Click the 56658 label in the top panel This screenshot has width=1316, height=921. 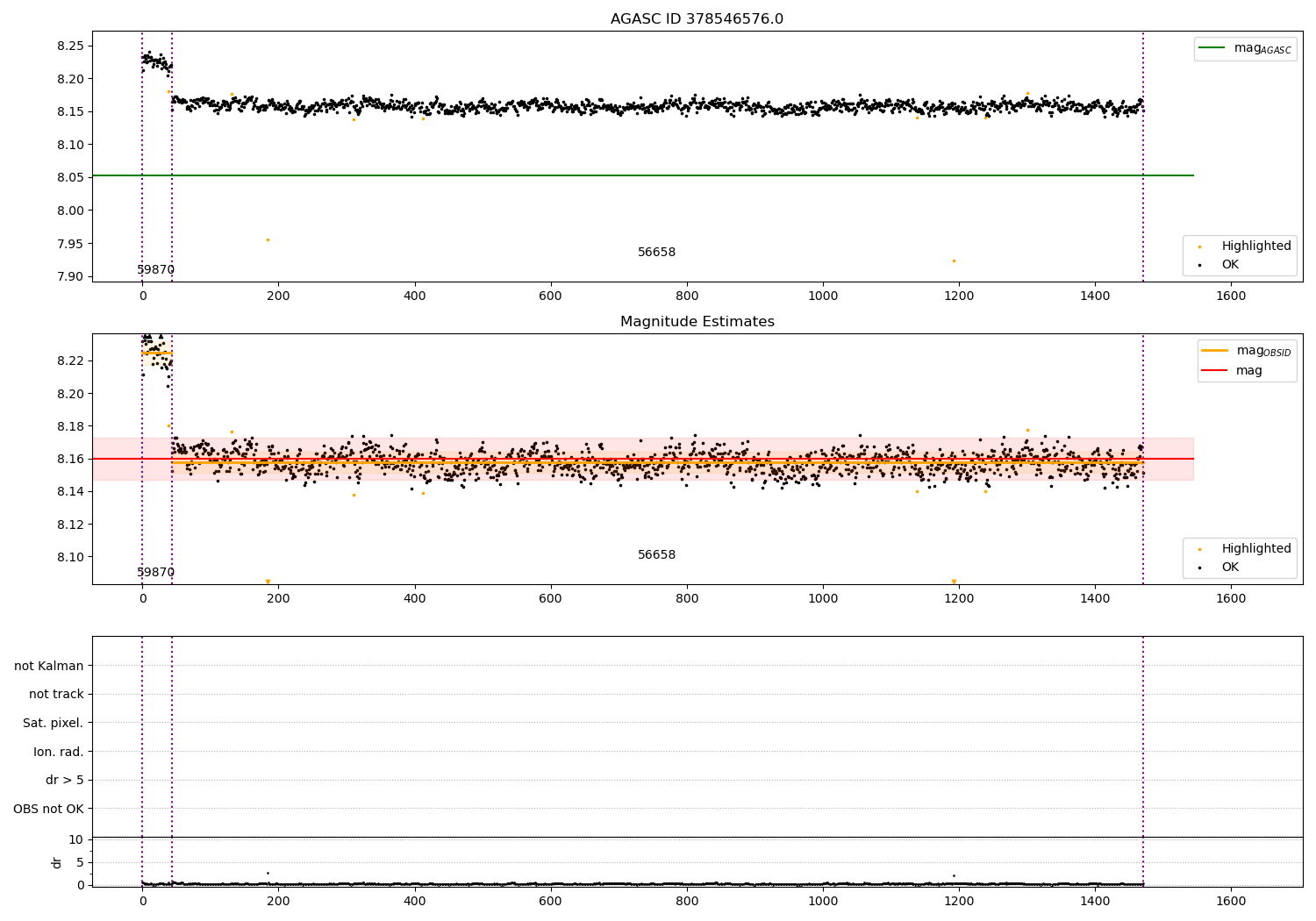tap(656, 253)
